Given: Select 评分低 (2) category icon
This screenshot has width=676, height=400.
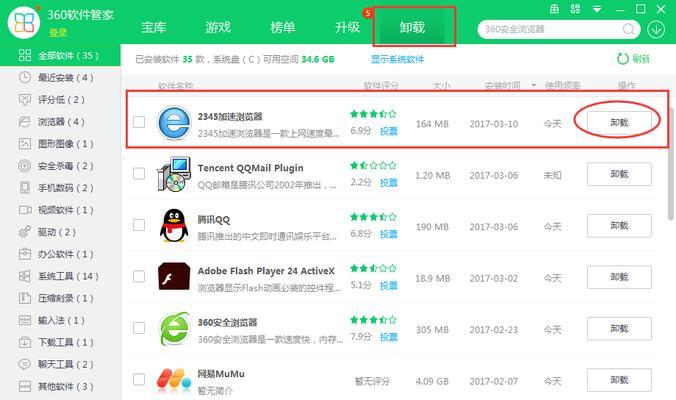Looking at the screenshot, I should 25,100.
